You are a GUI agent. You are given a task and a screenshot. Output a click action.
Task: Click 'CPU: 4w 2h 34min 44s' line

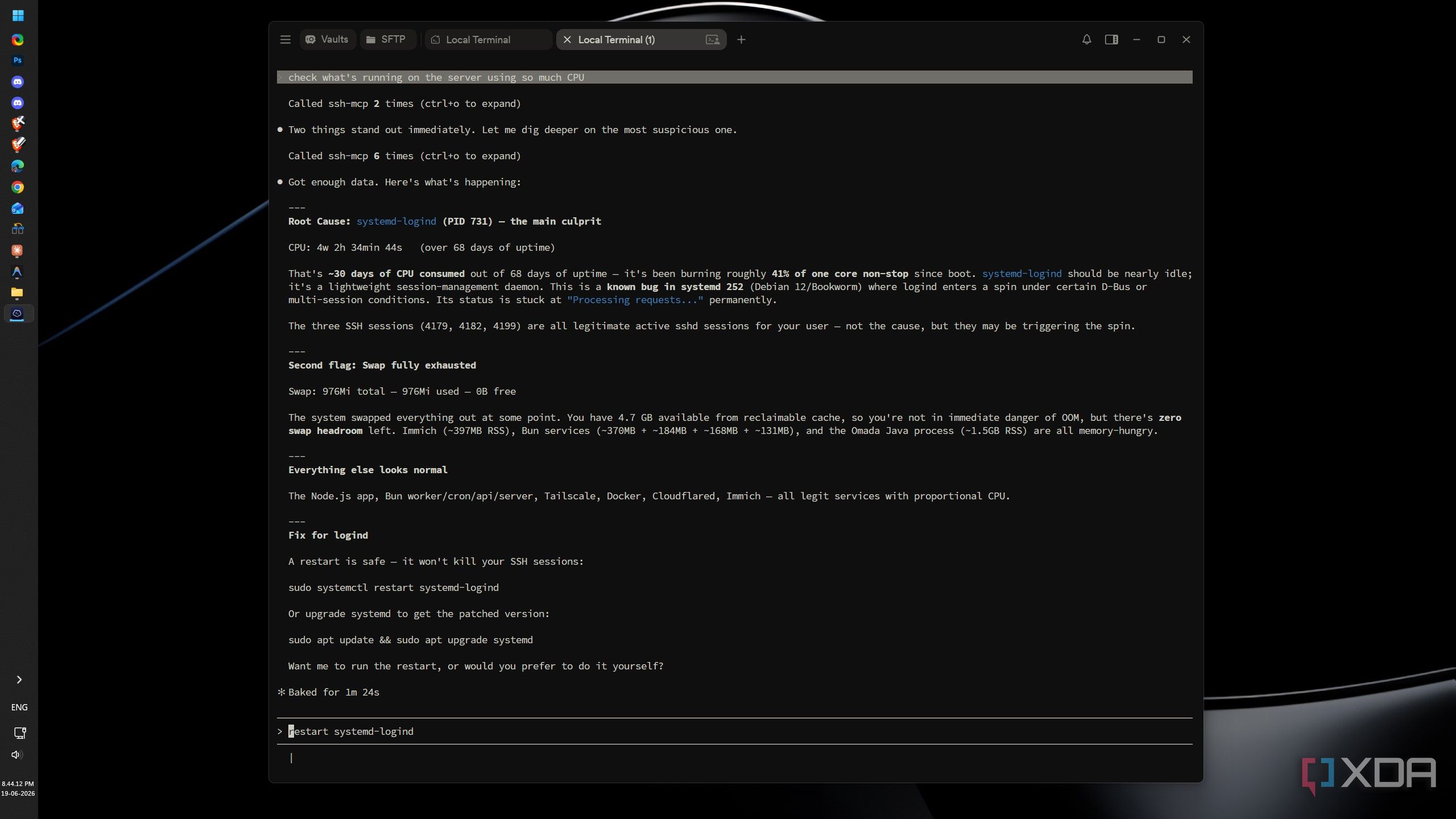[421, 247]
